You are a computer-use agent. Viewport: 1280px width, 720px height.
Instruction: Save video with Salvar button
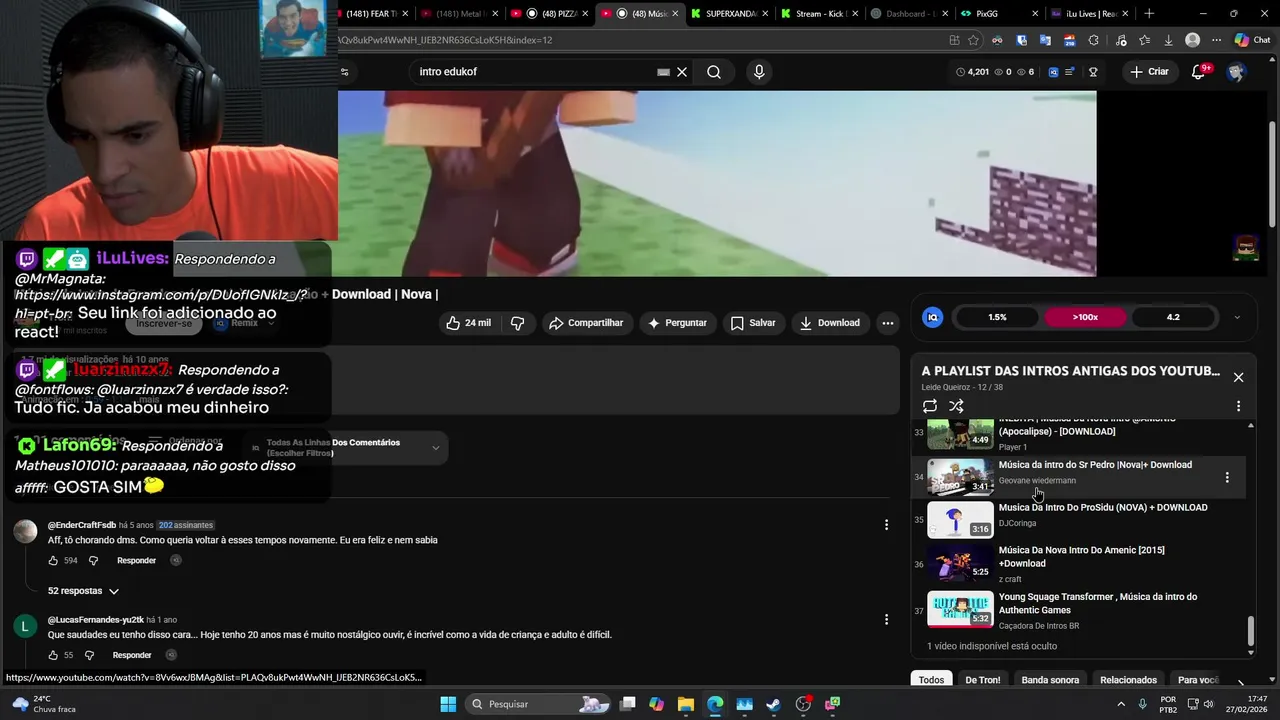pyautogui.click(x=753, y=323)
